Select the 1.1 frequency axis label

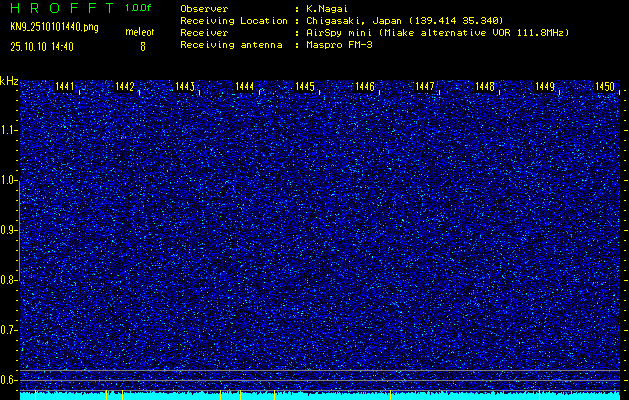click(9, 130)
